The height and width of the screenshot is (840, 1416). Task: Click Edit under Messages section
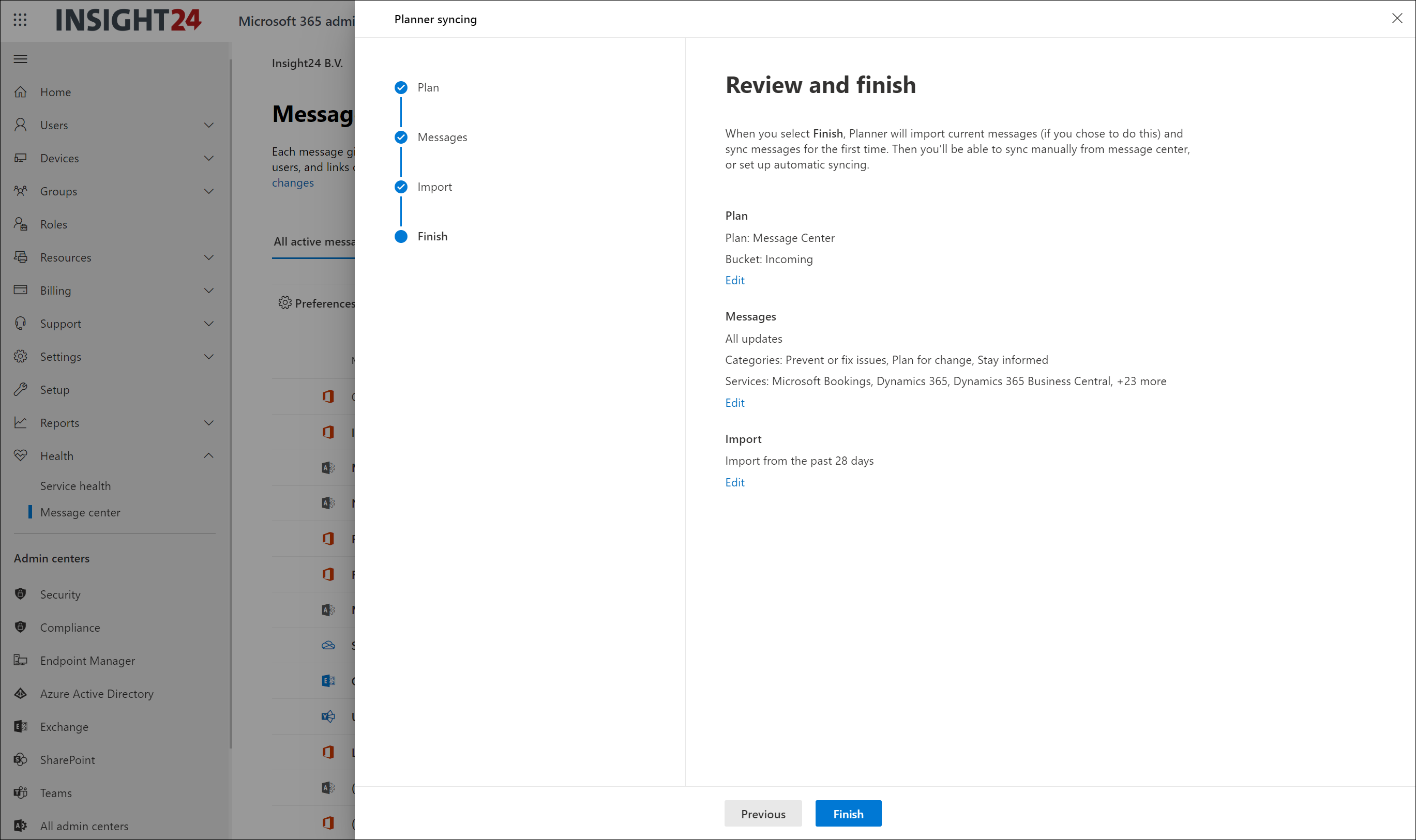[x=734, y=403]
